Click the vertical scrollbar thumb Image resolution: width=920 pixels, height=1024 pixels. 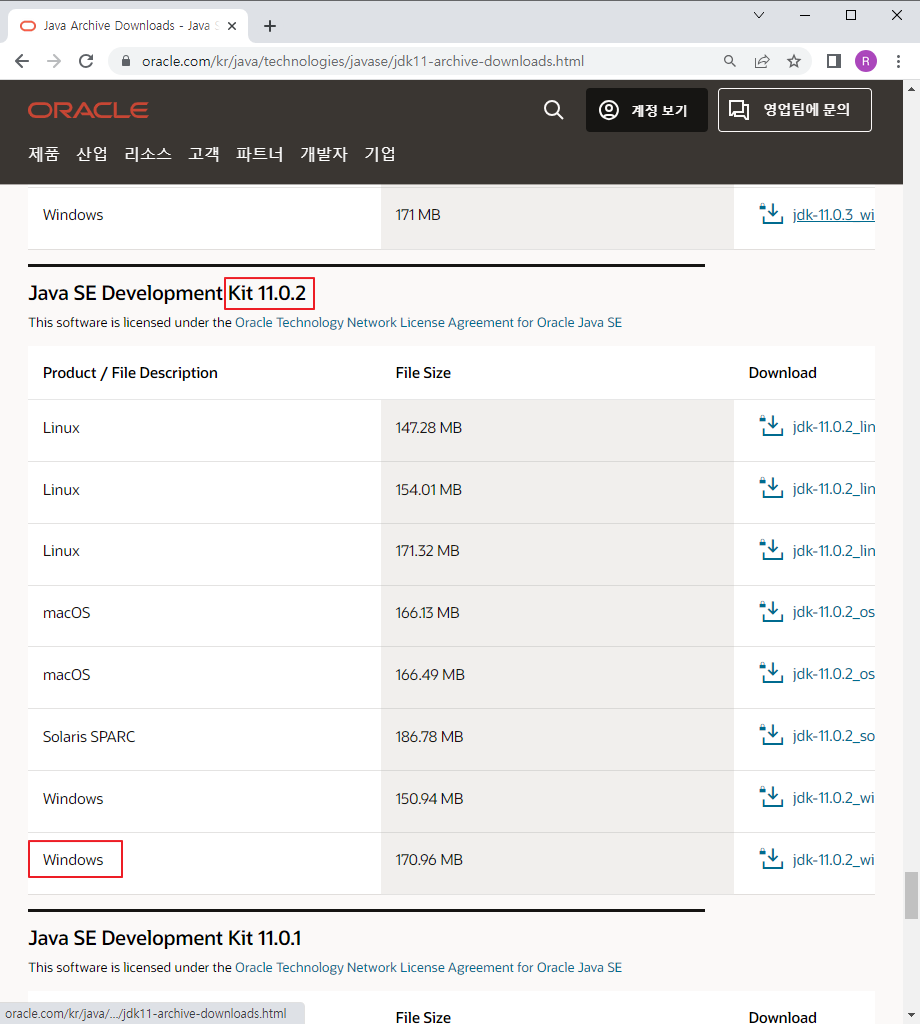pos(912,895)
